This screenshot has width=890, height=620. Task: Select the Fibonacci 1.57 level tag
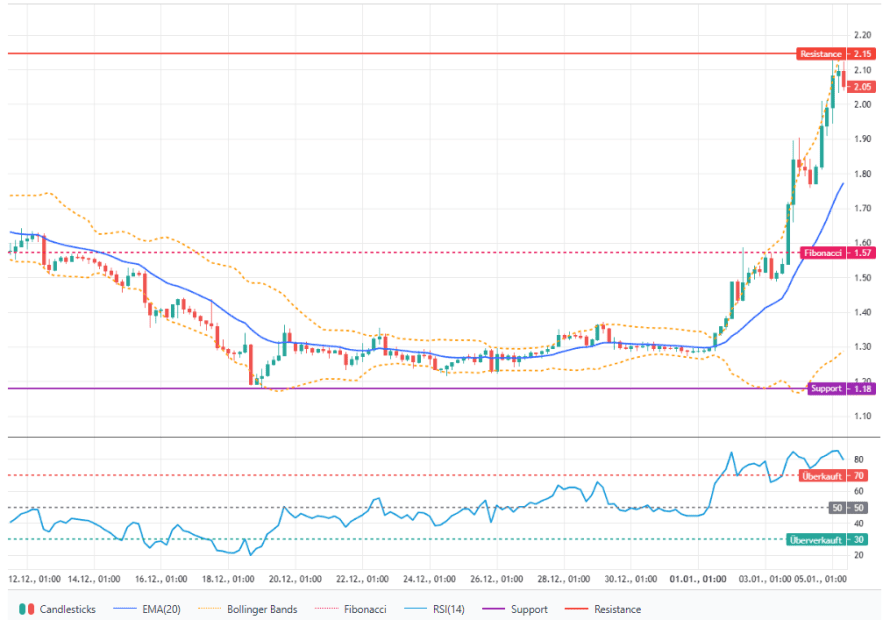click(x=835, y=253)
